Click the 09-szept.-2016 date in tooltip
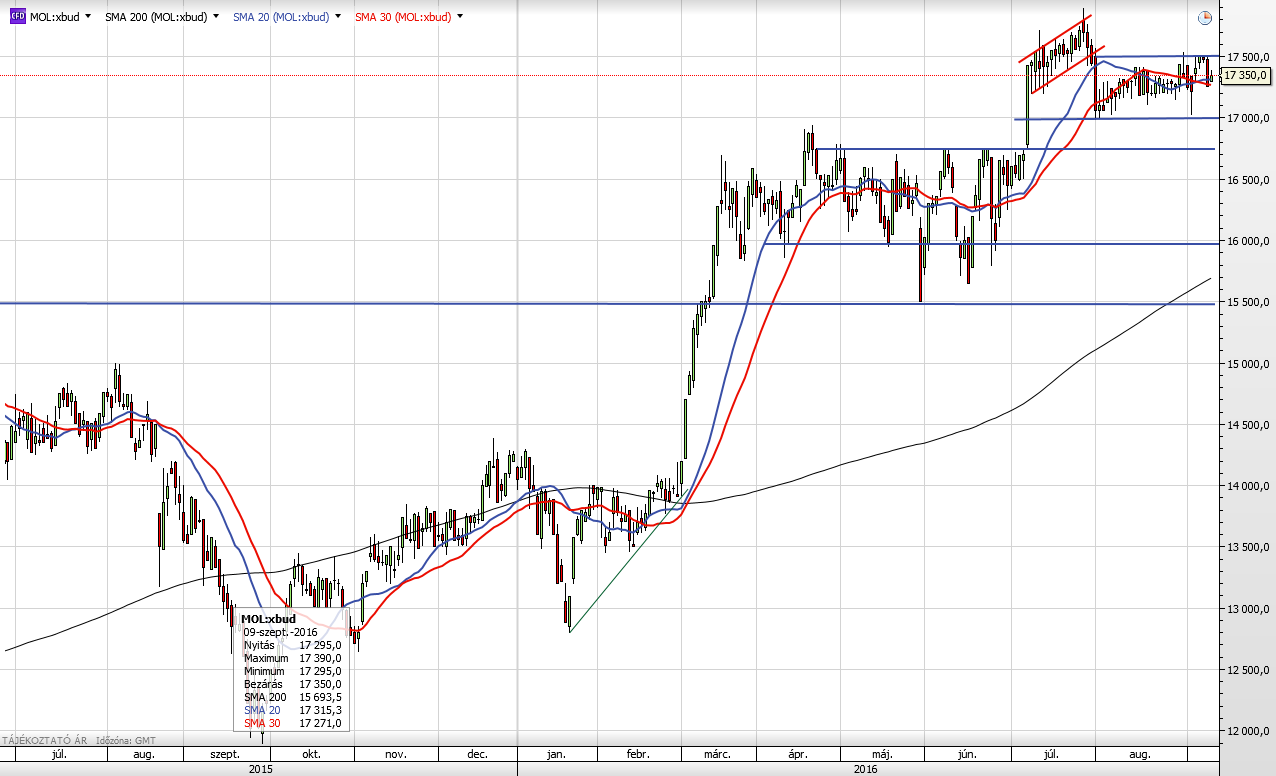The image size is (1276, 776). tap(280, 632)
